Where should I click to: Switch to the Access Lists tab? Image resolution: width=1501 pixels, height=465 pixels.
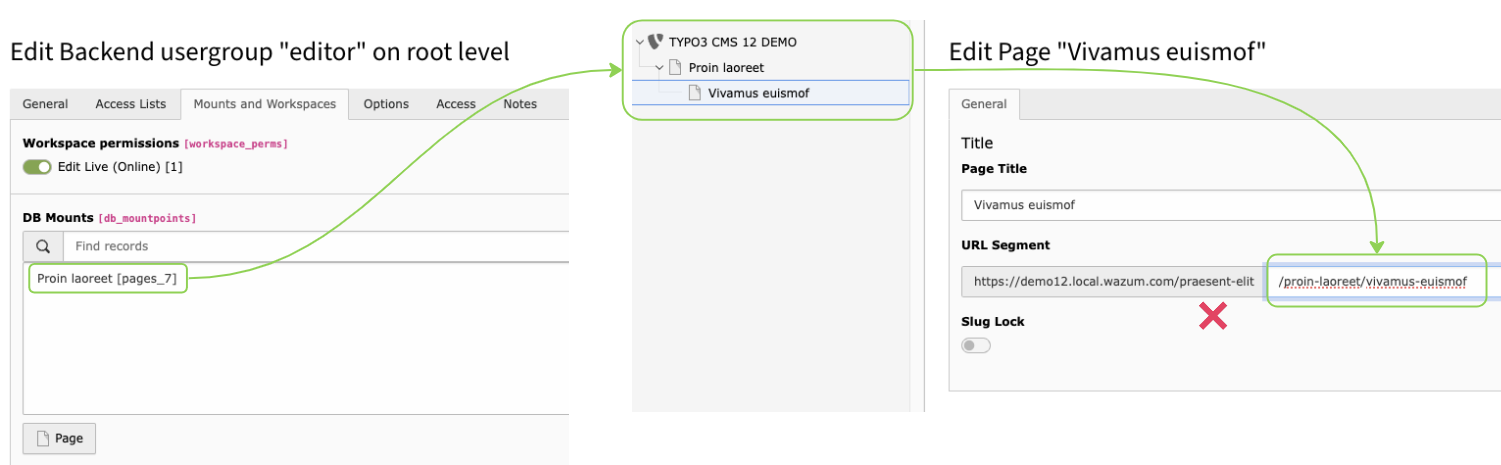(130, 104)
